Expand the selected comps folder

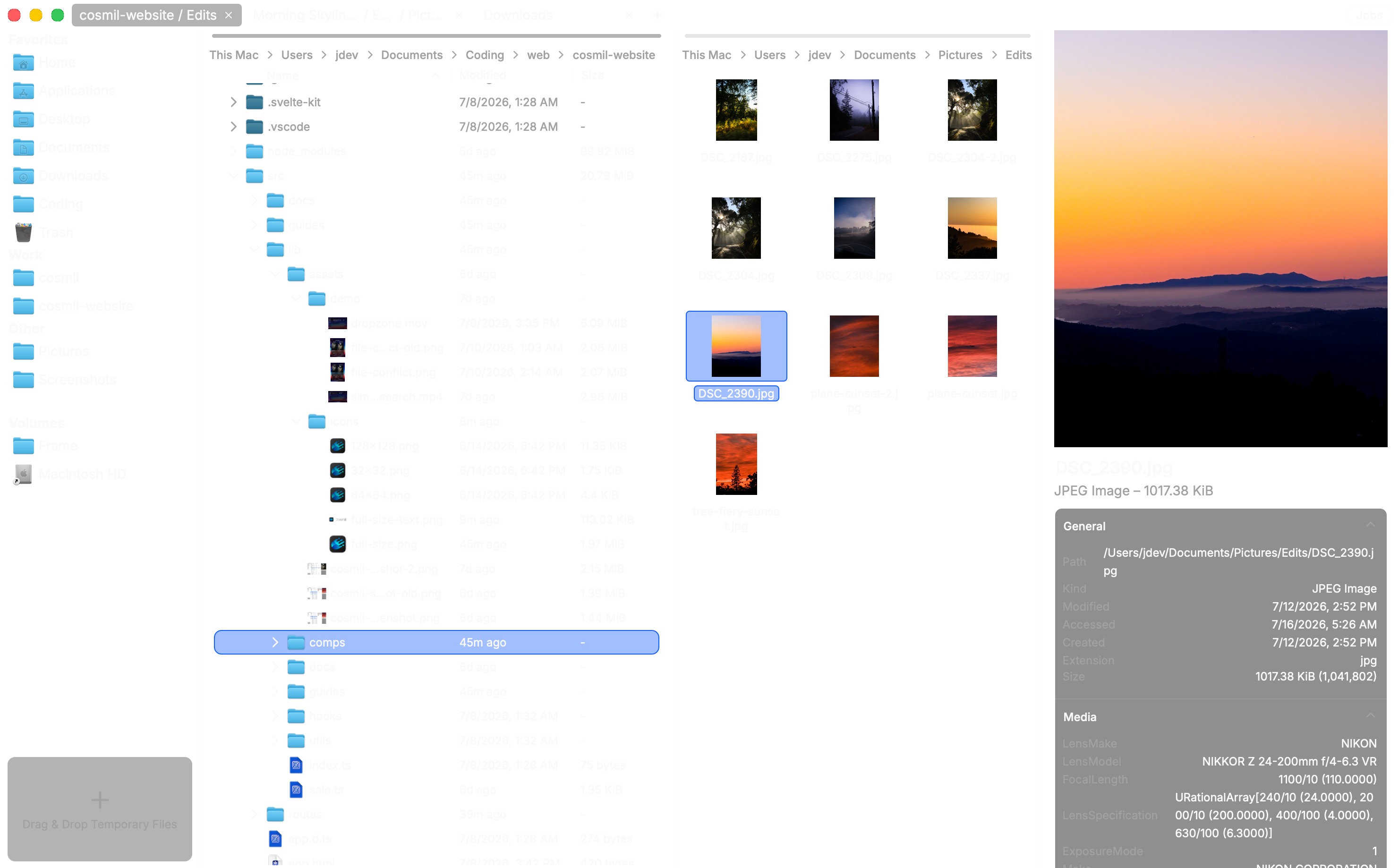[274, 642]
